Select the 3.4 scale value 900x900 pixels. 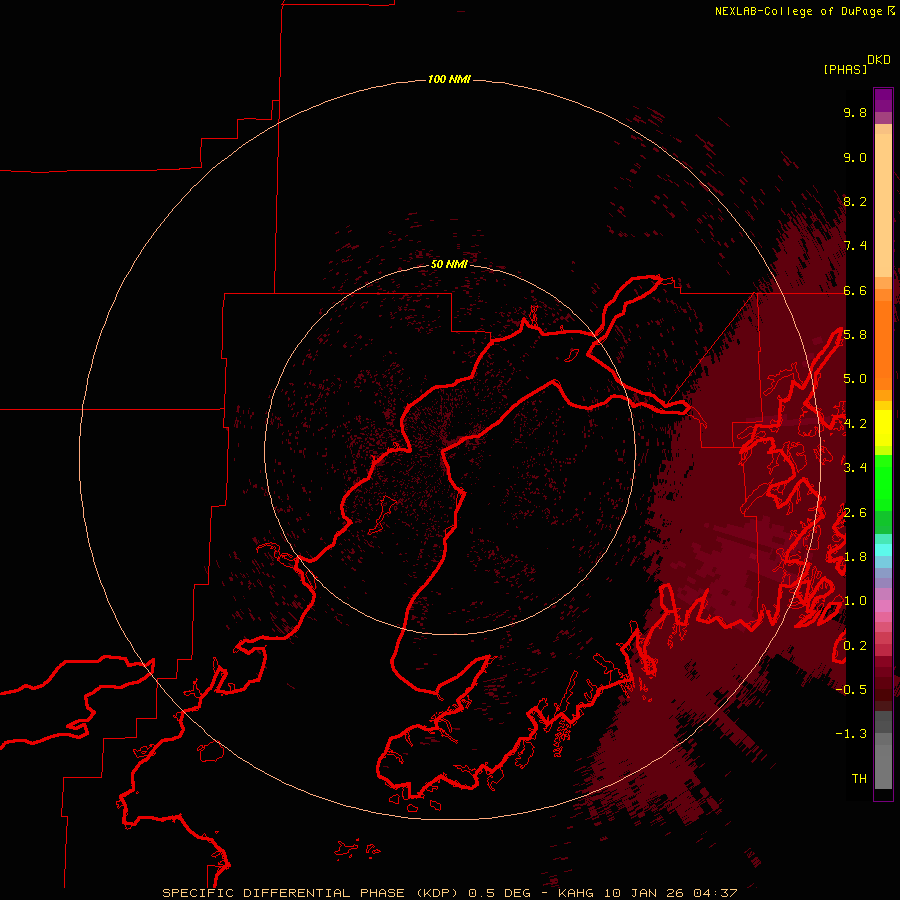(855, 468)
